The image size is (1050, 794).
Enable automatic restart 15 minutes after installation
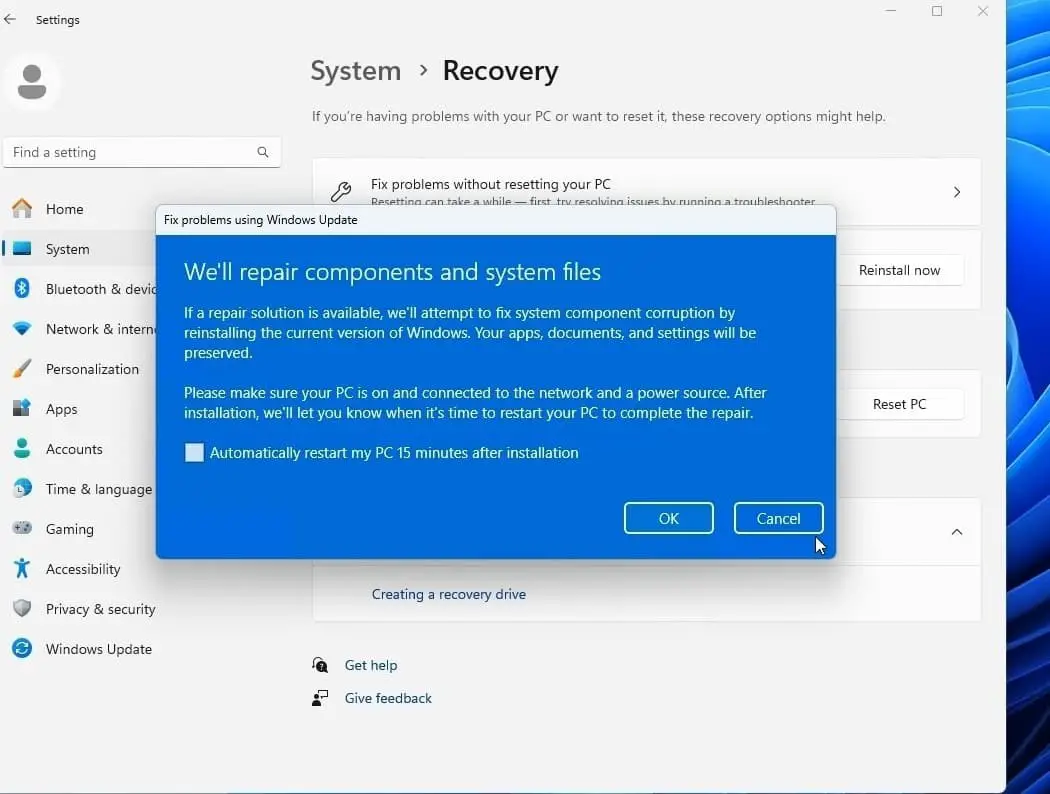click(194, 452)
